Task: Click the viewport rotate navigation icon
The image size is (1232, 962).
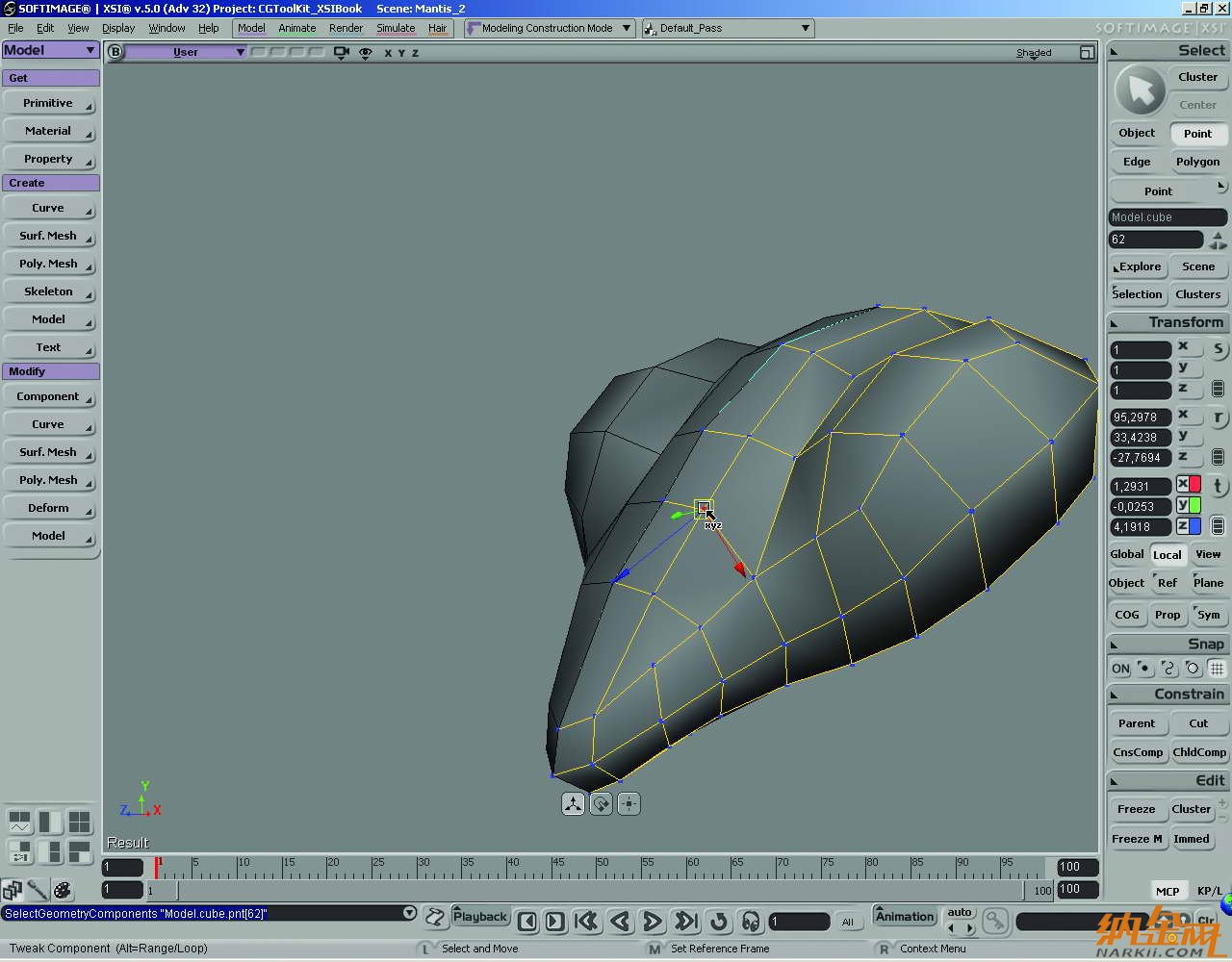Action: coord(601,804)
